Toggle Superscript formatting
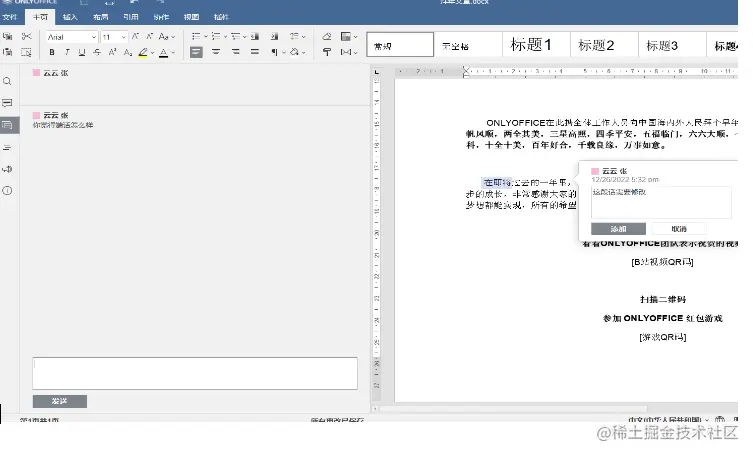 tap(112, 52)
